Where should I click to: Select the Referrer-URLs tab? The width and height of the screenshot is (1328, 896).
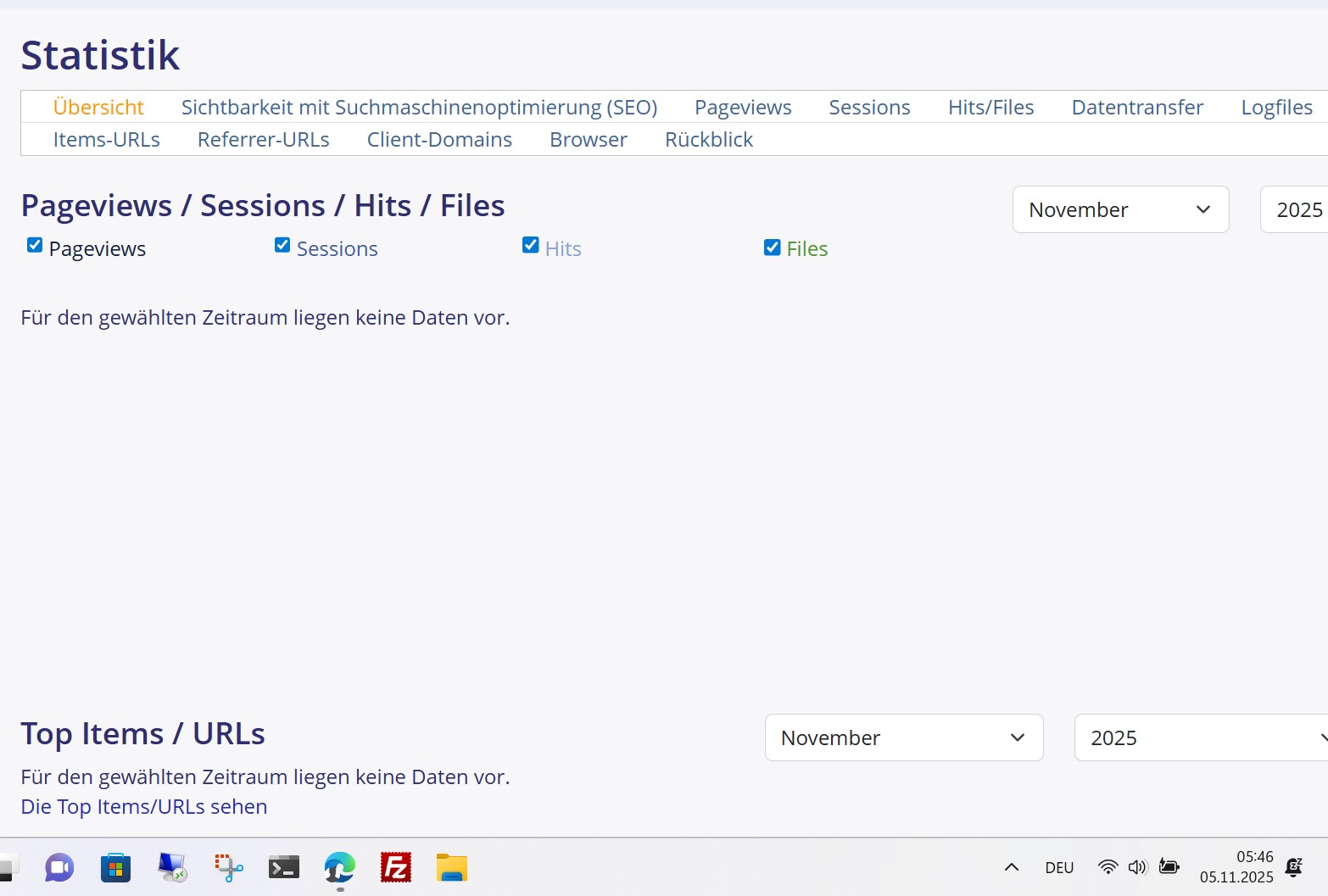point(263,140)
